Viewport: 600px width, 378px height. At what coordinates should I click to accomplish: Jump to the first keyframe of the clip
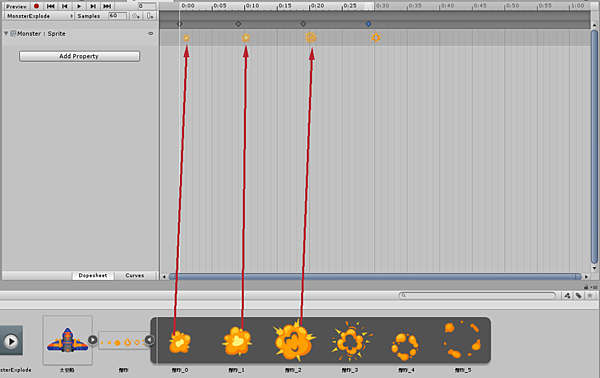point(50,6)
